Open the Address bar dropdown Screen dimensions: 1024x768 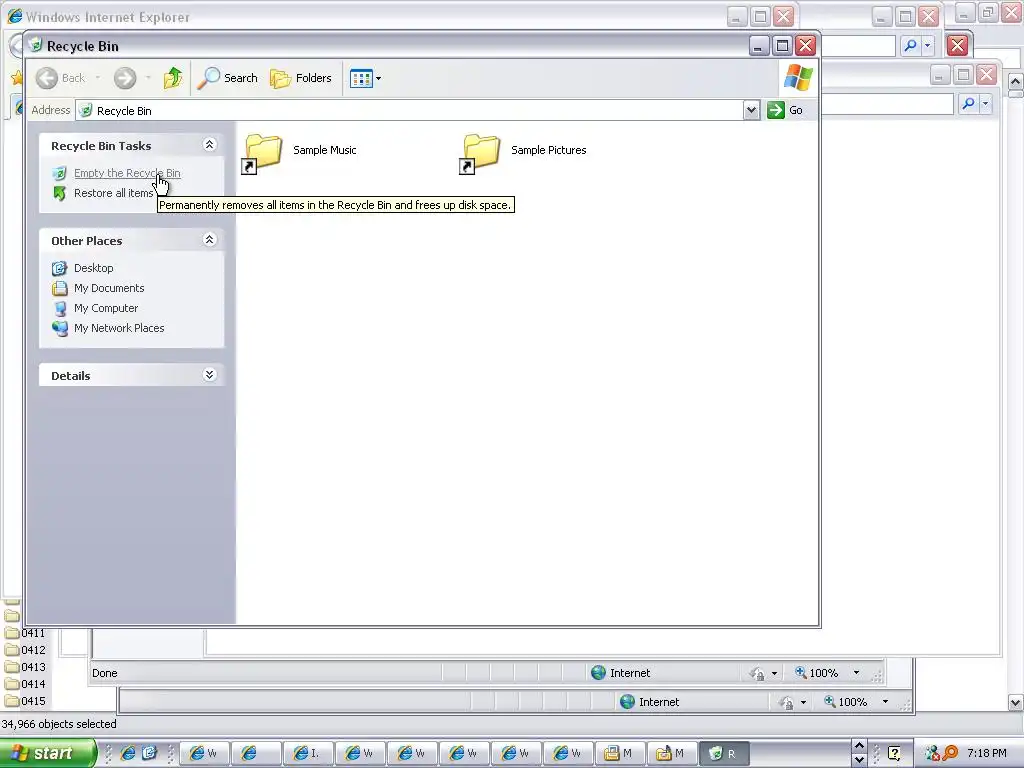click(x=751, y=110)
